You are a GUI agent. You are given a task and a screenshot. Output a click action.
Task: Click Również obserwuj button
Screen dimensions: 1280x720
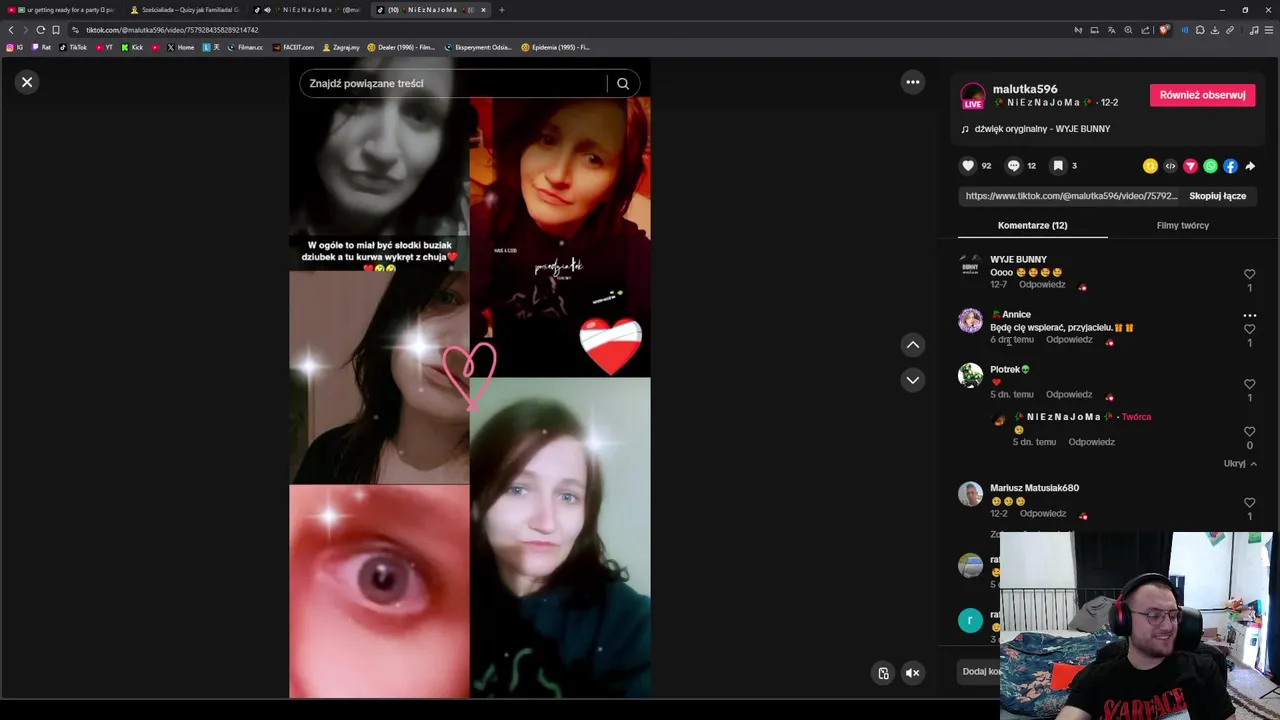tap(1202, 95)
